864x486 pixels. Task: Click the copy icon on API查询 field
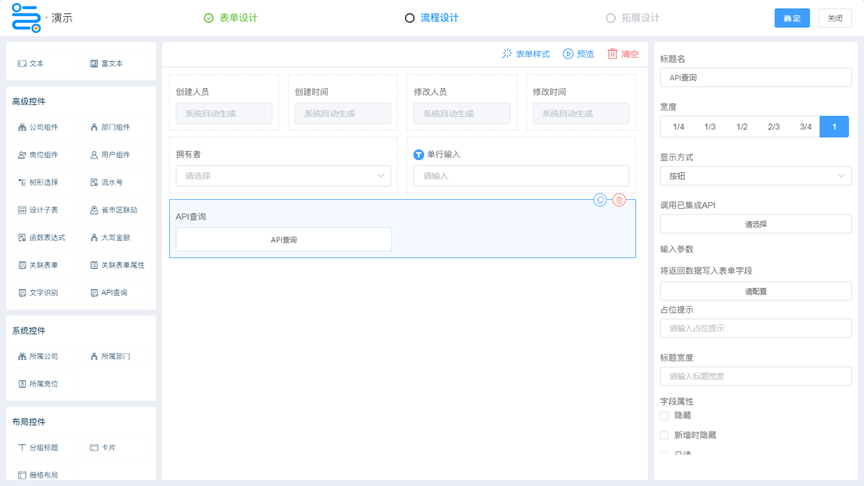(x=600, y=200)
